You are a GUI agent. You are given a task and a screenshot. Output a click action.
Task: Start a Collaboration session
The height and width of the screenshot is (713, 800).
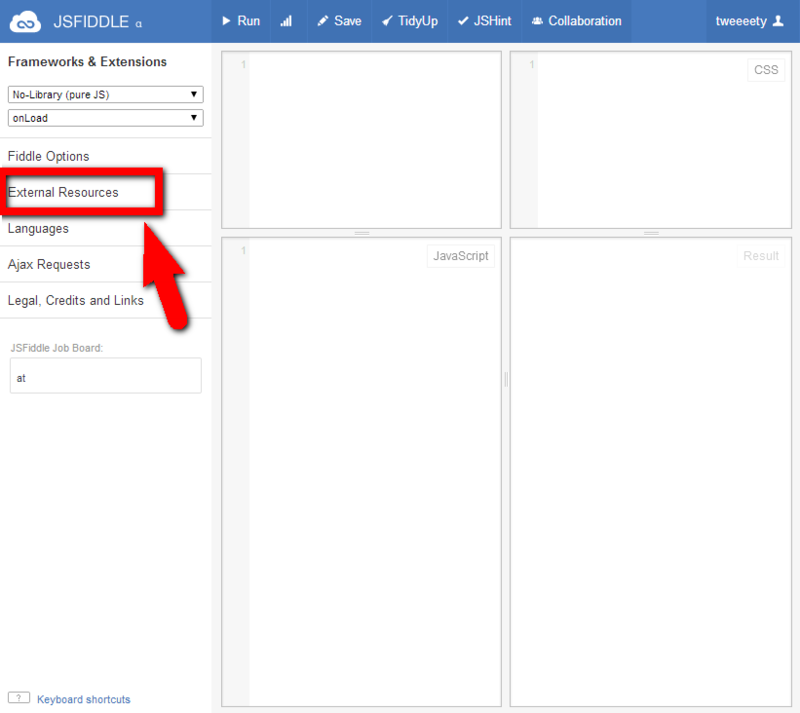pyautogui.click(x=577, y=21)
